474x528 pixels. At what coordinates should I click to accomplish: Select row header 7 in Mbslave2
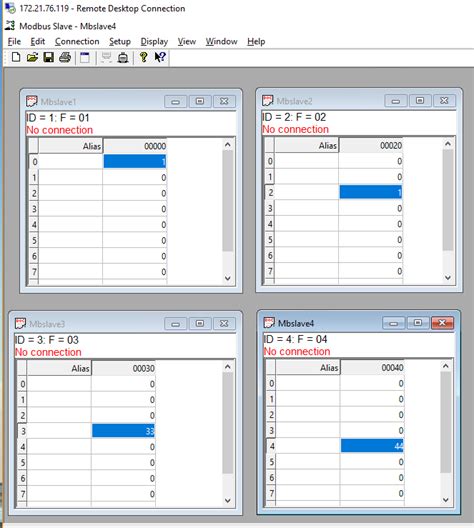pyautogui.click(x=270, y=271)
